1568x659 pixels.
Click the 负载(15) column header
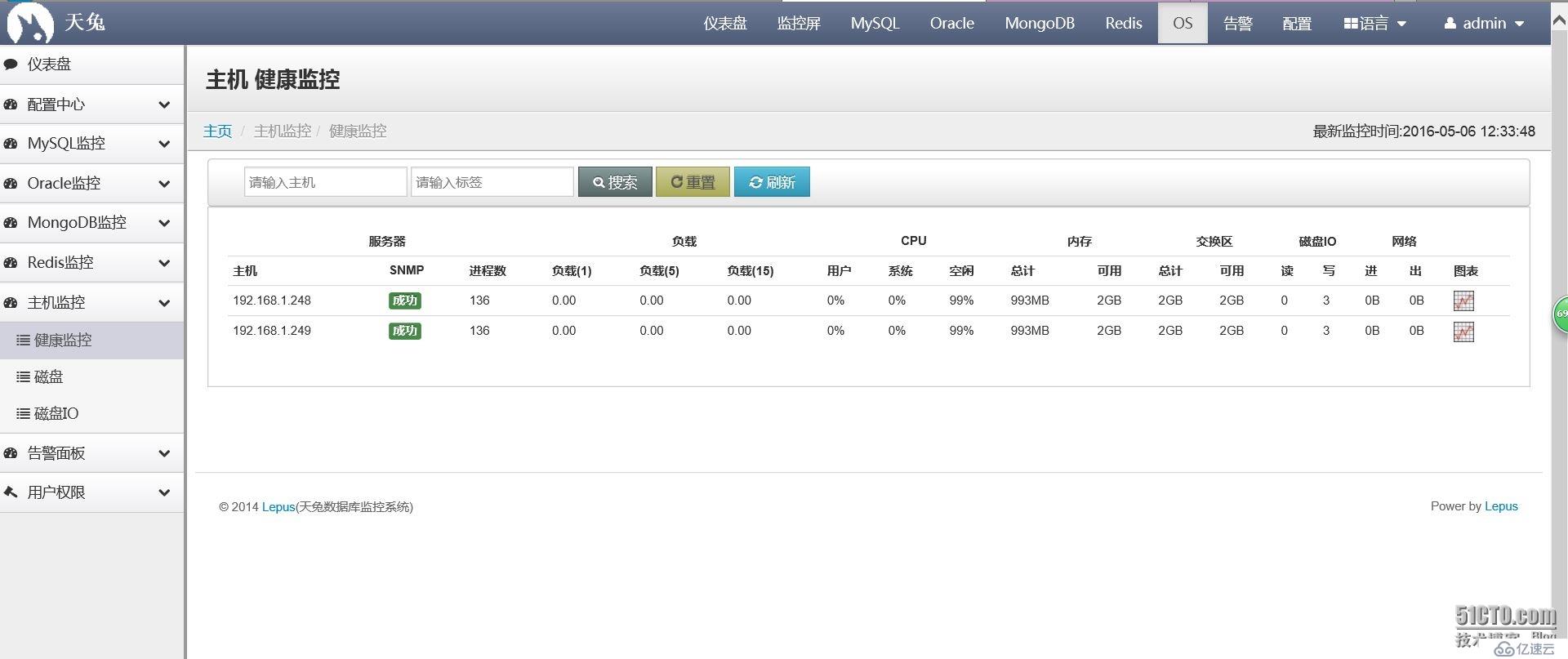coord(750,271)
